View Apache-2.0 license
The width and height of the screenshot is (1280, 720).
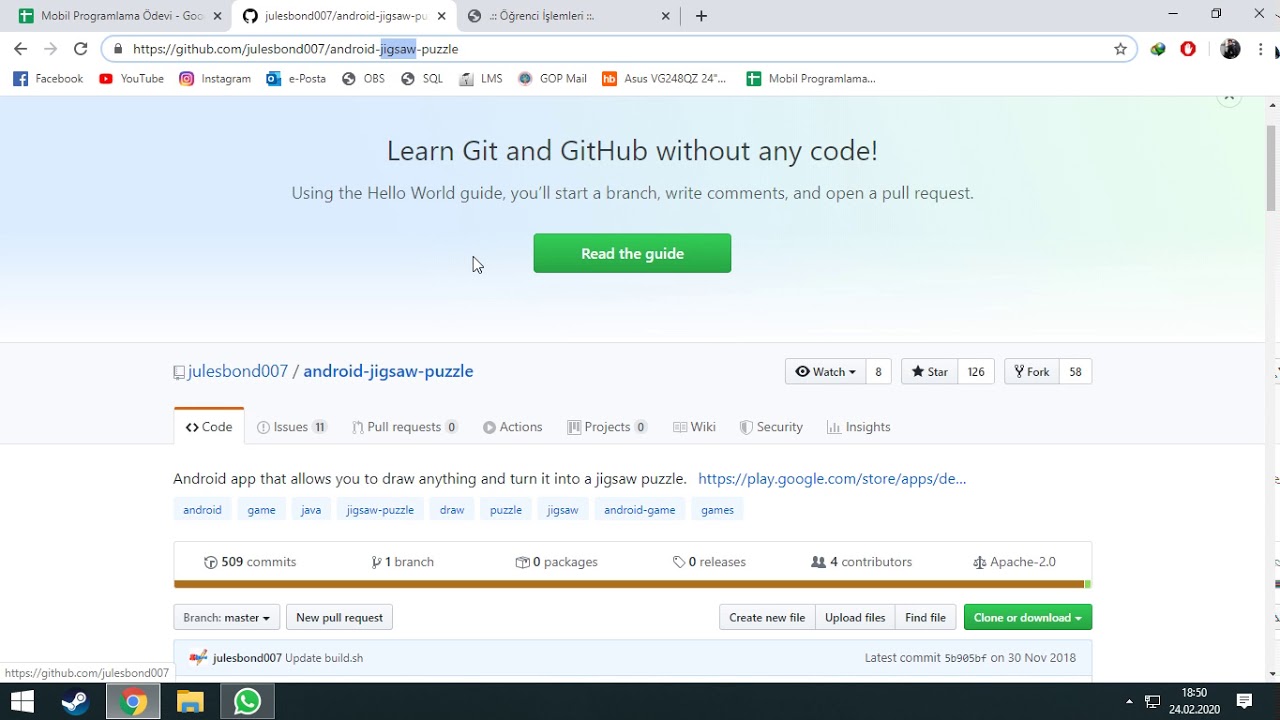(1014, 562)
